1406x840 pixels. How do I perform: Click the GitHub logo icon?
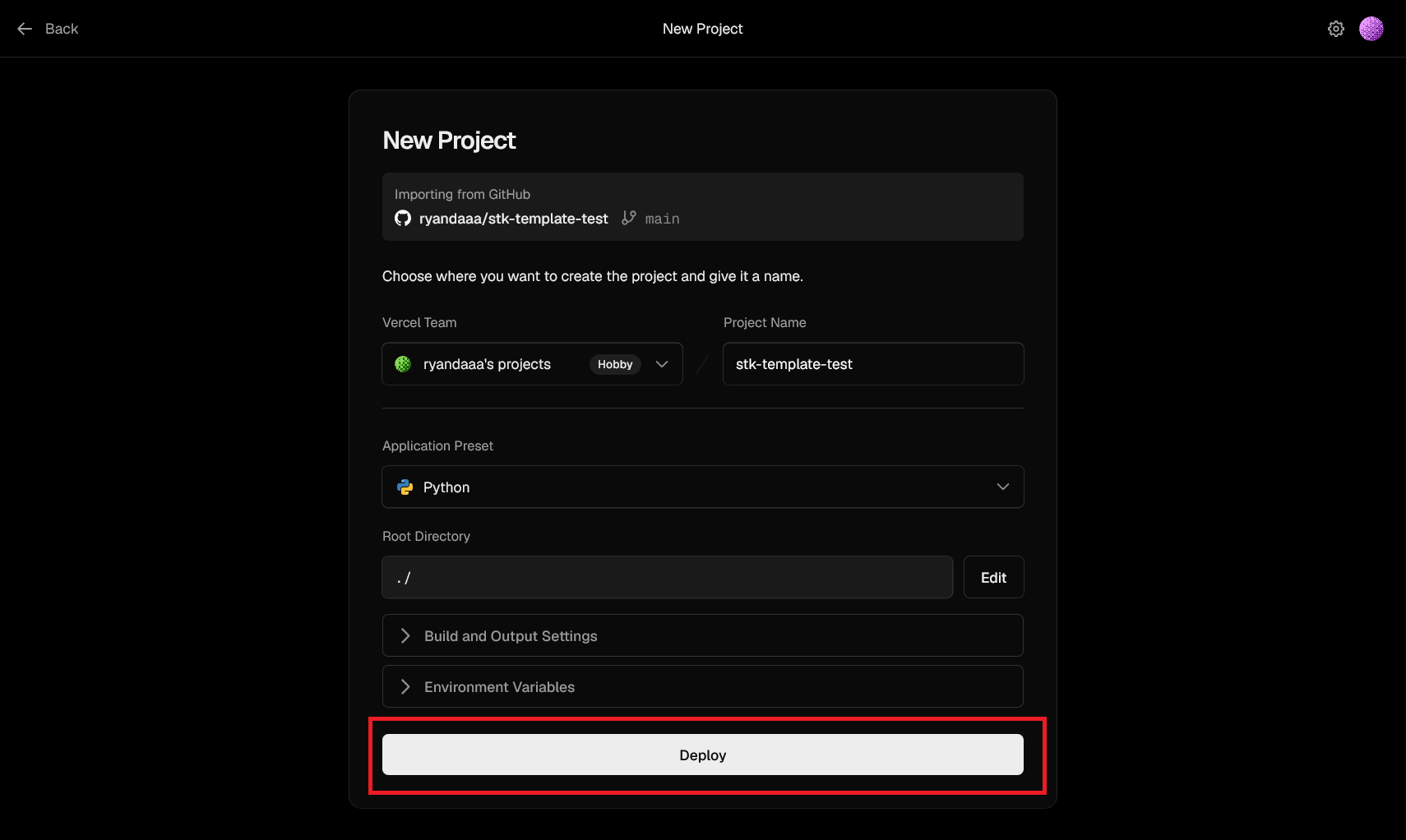pos(403,218)
